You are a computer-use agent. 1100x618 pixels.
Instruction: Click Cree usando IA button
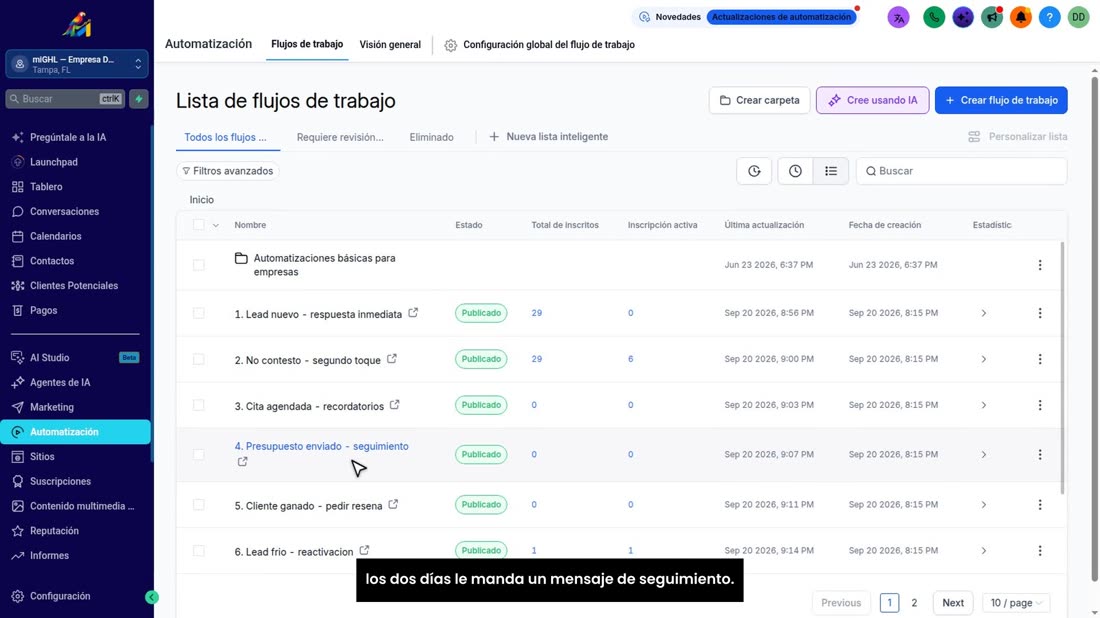tap(872, 100)
